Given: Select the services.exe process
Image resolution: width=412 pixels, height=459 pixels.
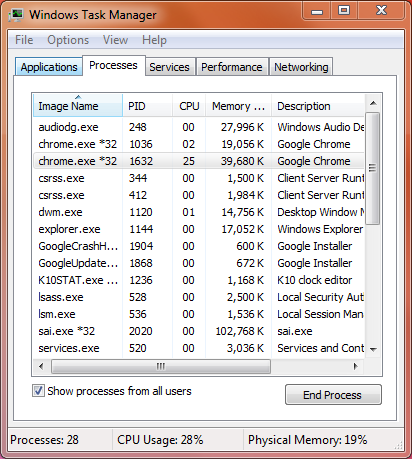Looking at the screenshot, I should (x=199, y=348).
